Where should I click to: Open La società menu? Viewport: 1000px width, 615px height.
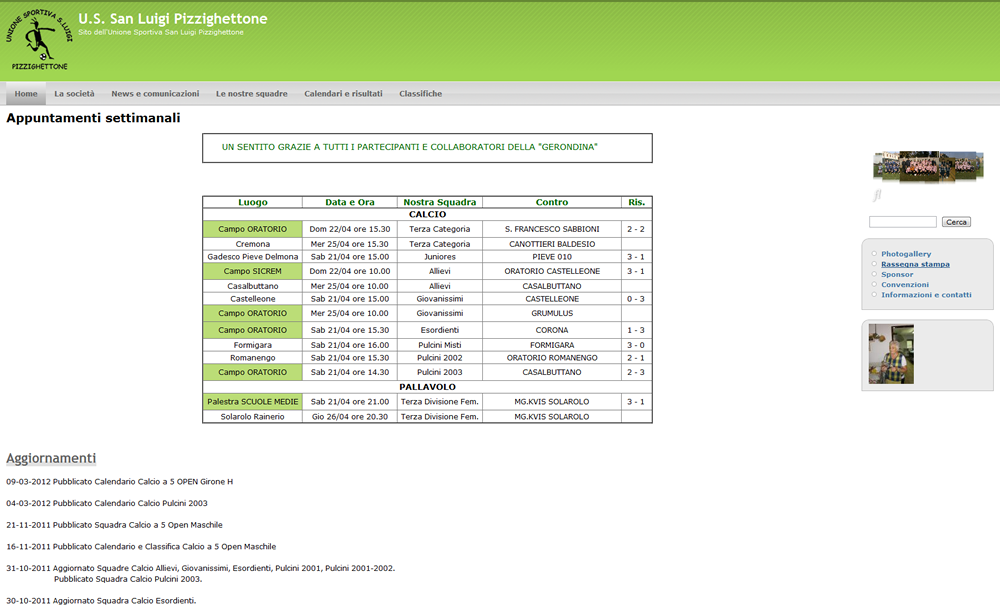click(x=74, y=94)
